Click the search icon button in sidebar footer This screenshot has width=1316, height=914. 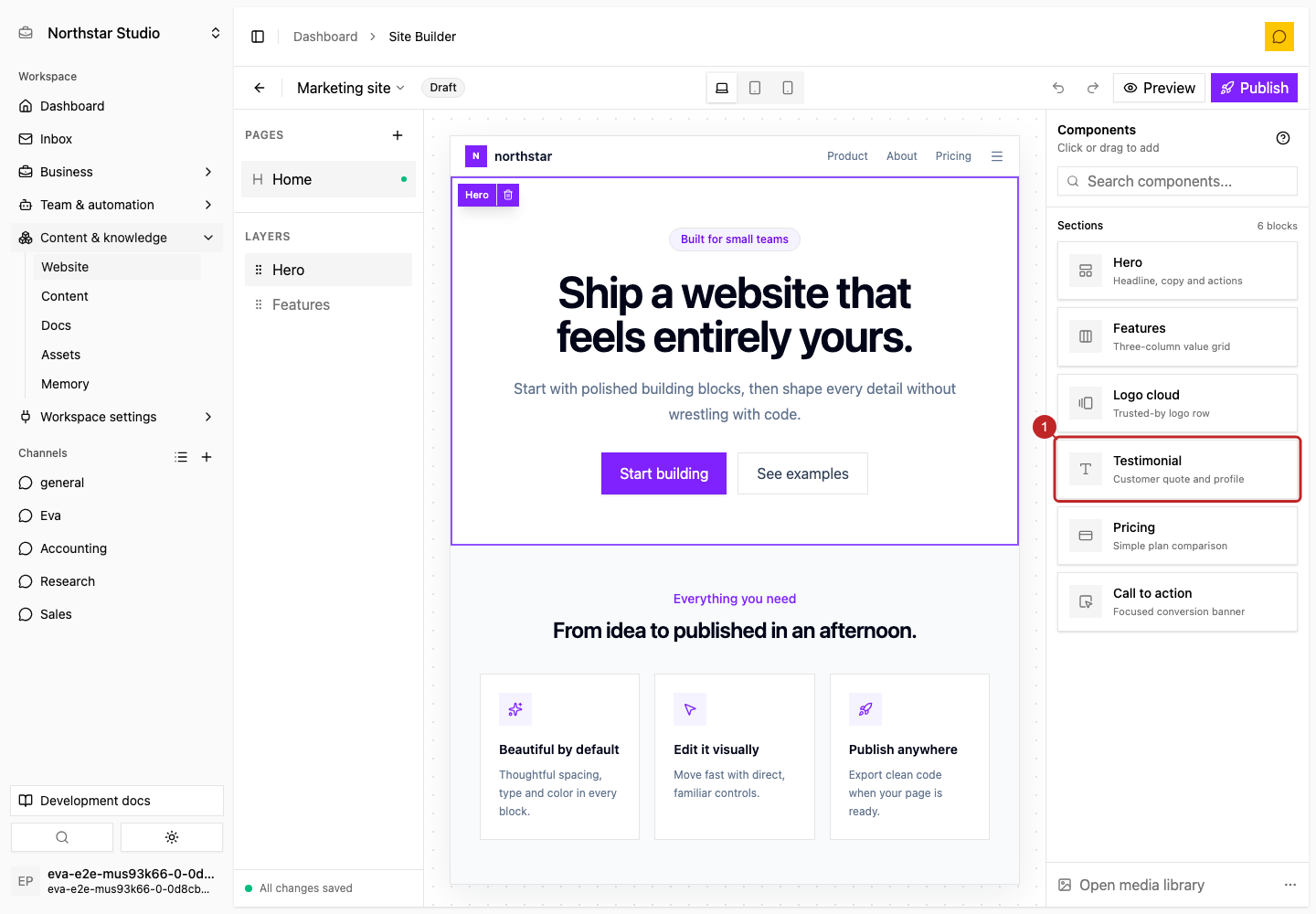[62, 837]
